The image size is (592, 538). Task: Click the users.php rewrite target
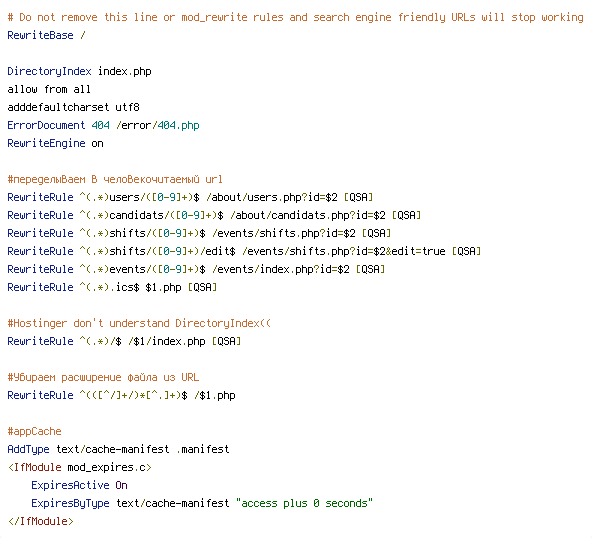click(x=272, y=197)
